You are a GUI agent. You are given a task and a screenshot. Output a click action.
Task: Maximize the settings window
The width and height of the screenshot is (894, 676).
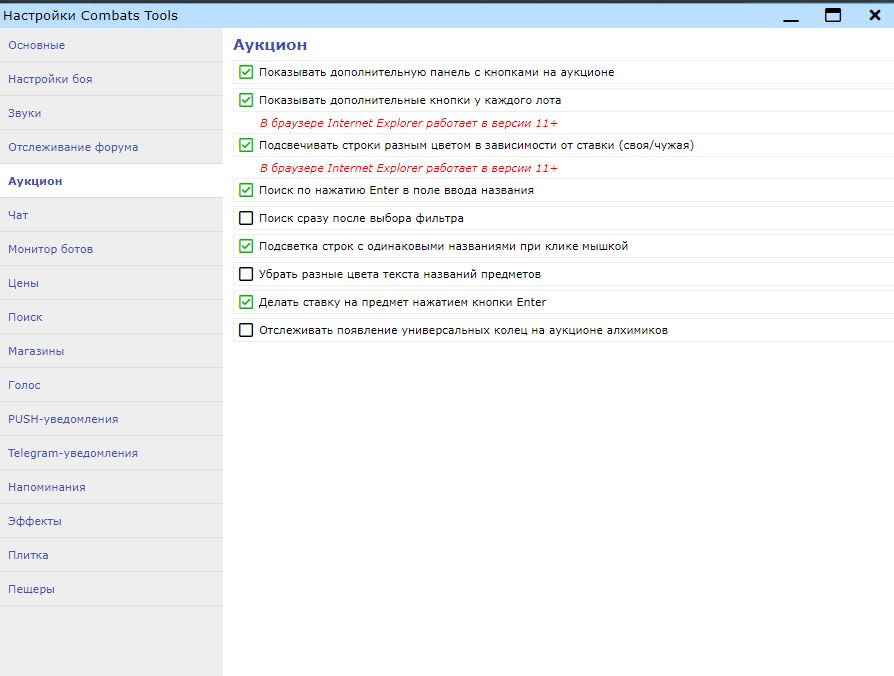click(833, 15)
